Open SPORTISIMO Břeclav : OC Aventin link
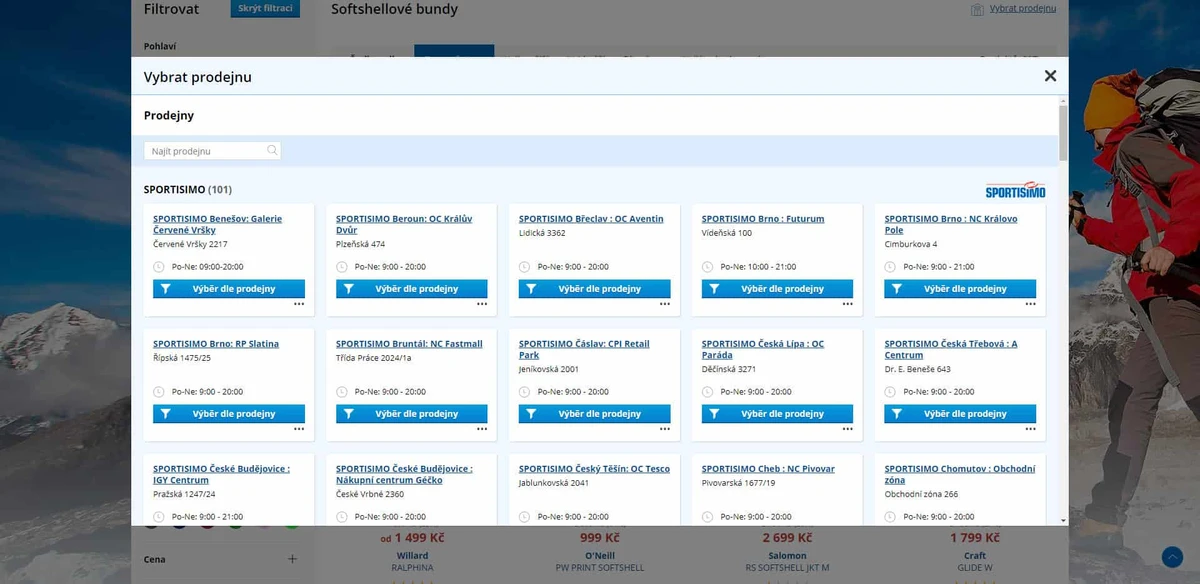The image size is (1200, 584). click(x=591, y=219)
